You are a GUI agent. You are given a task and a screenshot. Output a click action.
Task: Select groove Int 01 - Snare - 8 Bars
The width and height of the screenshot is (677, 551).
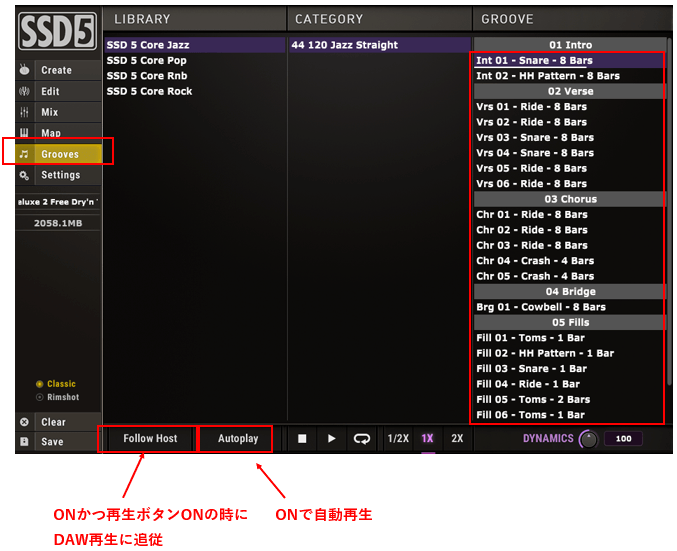pyautogui.click(x=570, y=60)
